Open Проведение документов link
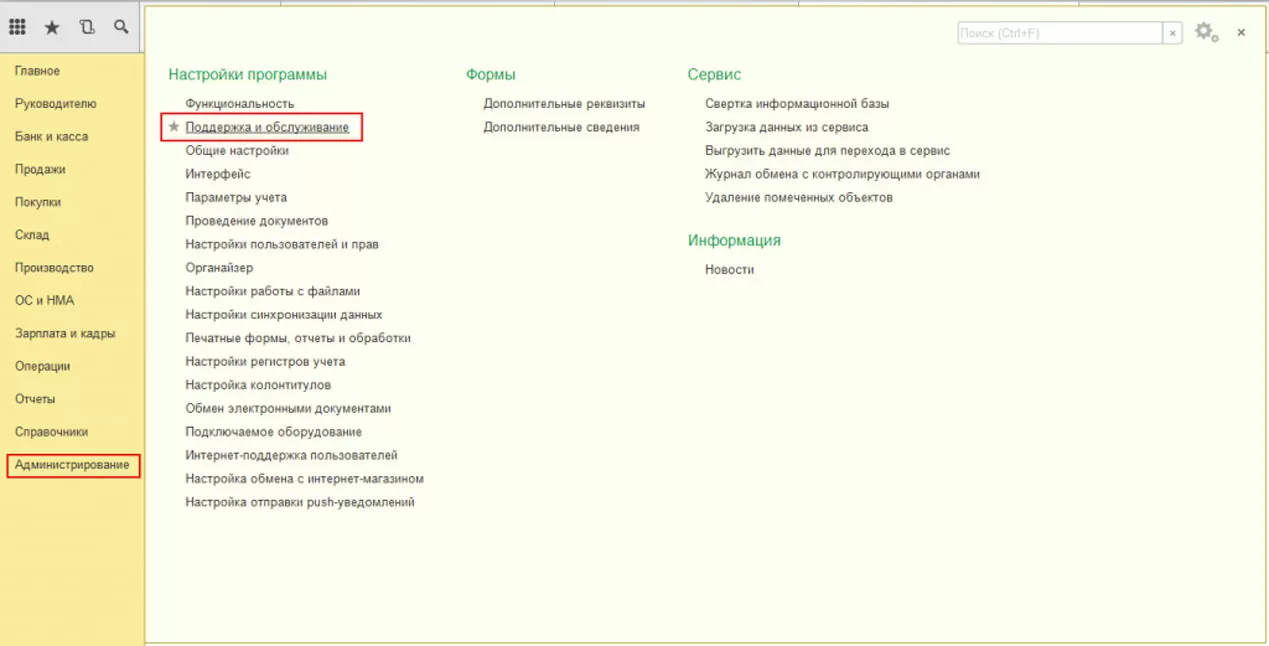 pyautogui.click(x=257, y=221)
